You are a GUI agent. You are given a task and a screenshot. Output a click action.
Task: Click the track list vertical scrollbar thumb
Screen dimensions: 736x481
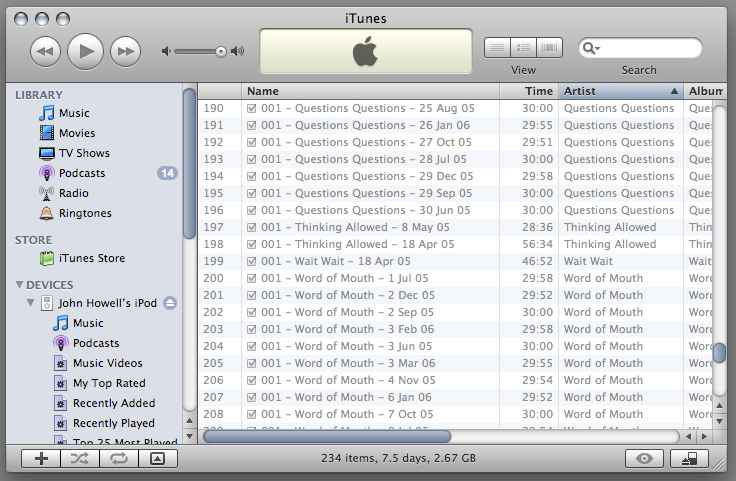(x=720, y=353)
